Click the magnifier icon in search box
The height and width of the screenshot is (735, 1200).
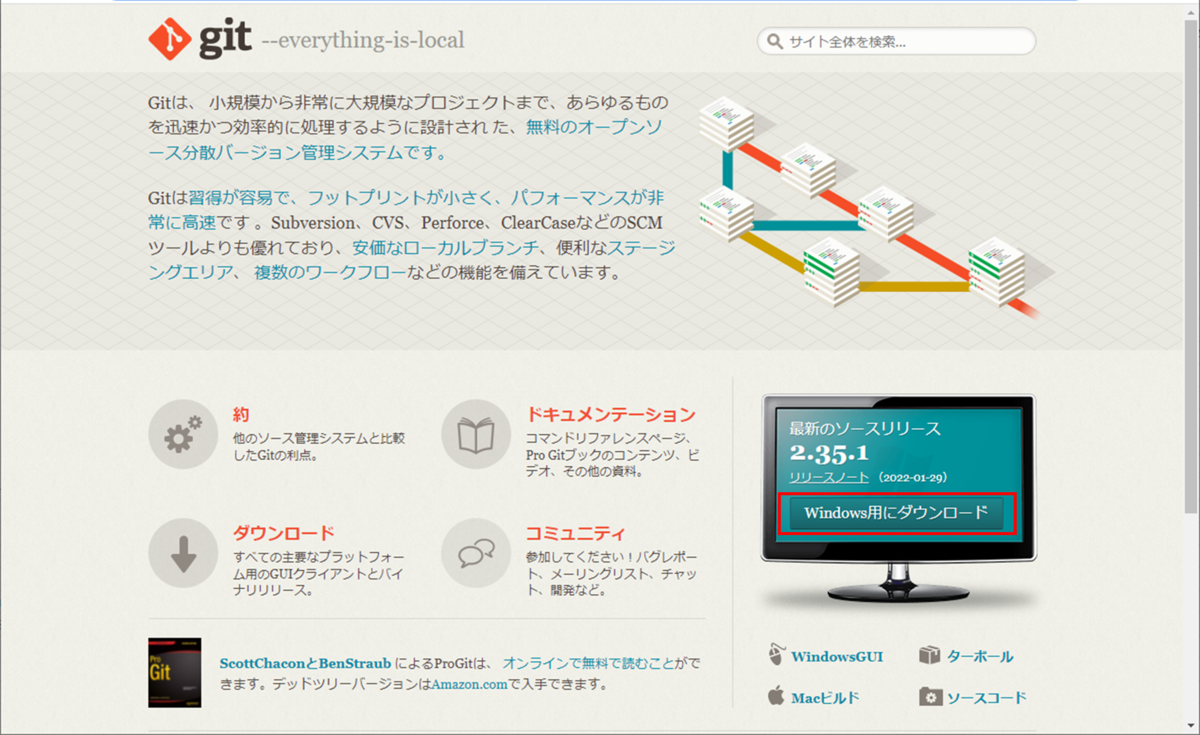click(775, 42)
